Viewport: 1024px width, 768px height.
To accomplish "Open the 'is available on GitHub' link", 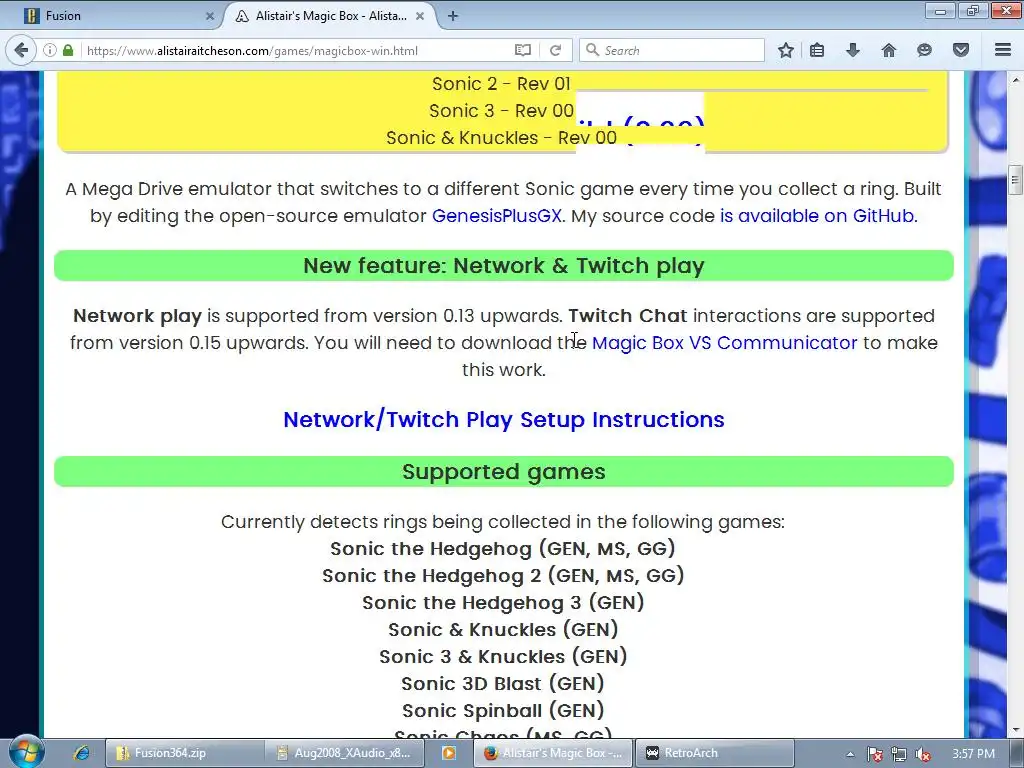I will tap(818, 216).
